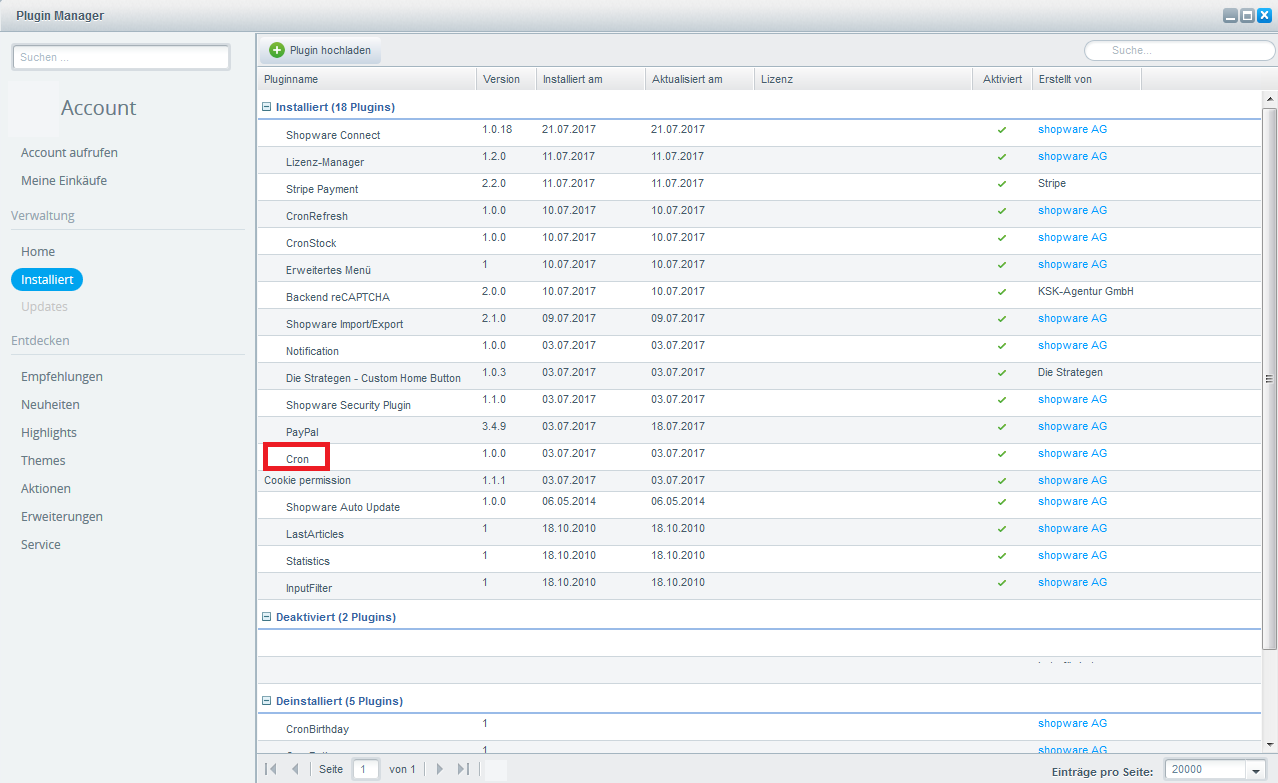
Task: Select the CronBirthday plugin name
Action: point(317,729)
